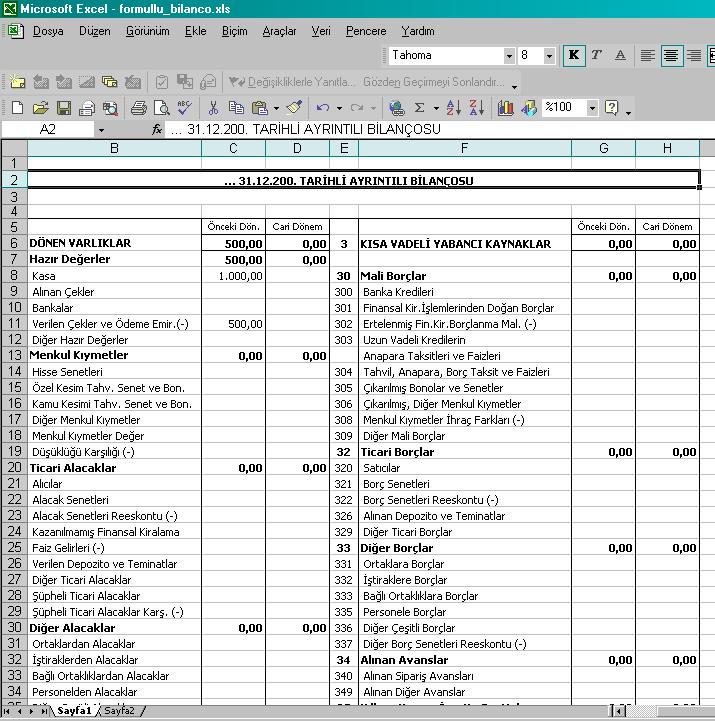The width and height of the screenshot is (715, 721).
Task: Click the New workbook icon
Action: 17,108
